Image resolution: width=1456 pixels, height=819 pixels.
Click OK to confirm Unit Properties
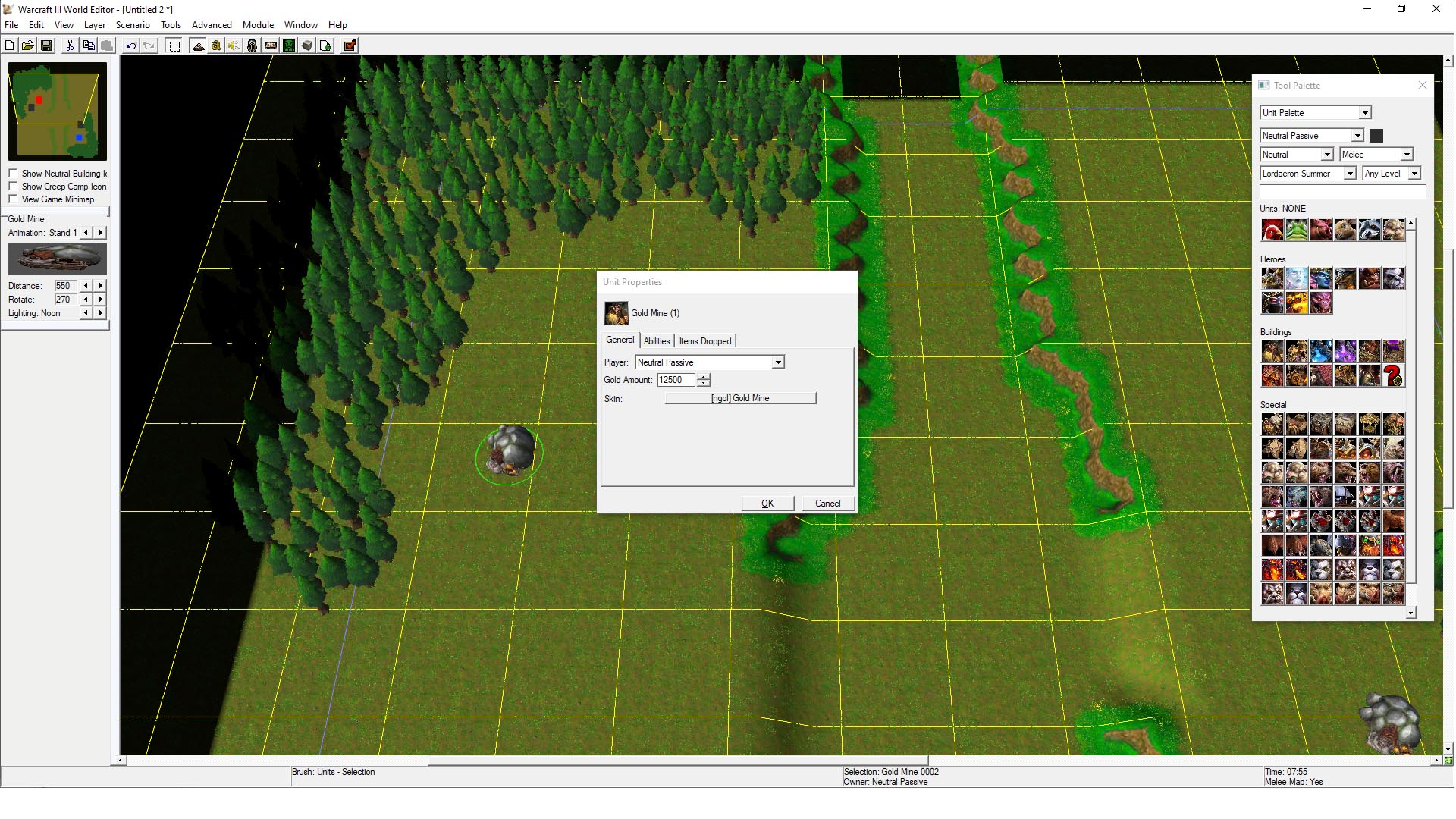pyautogui.click(x=767, y=503)
